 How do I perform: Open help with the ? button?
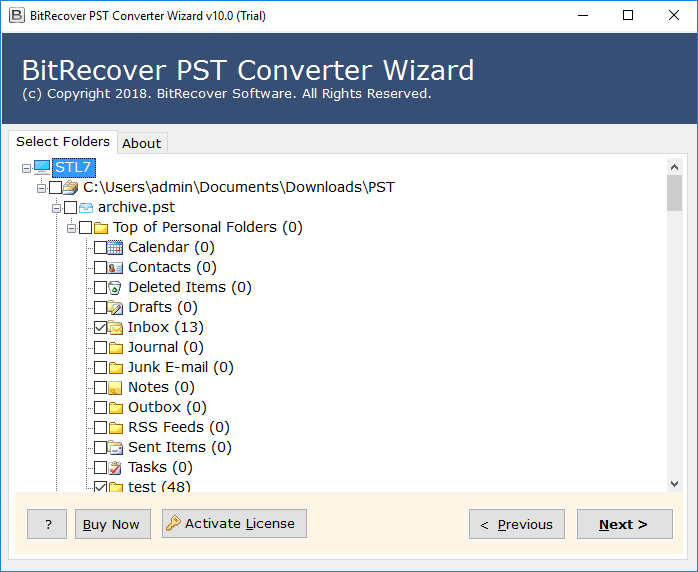(x=47, y=524)
